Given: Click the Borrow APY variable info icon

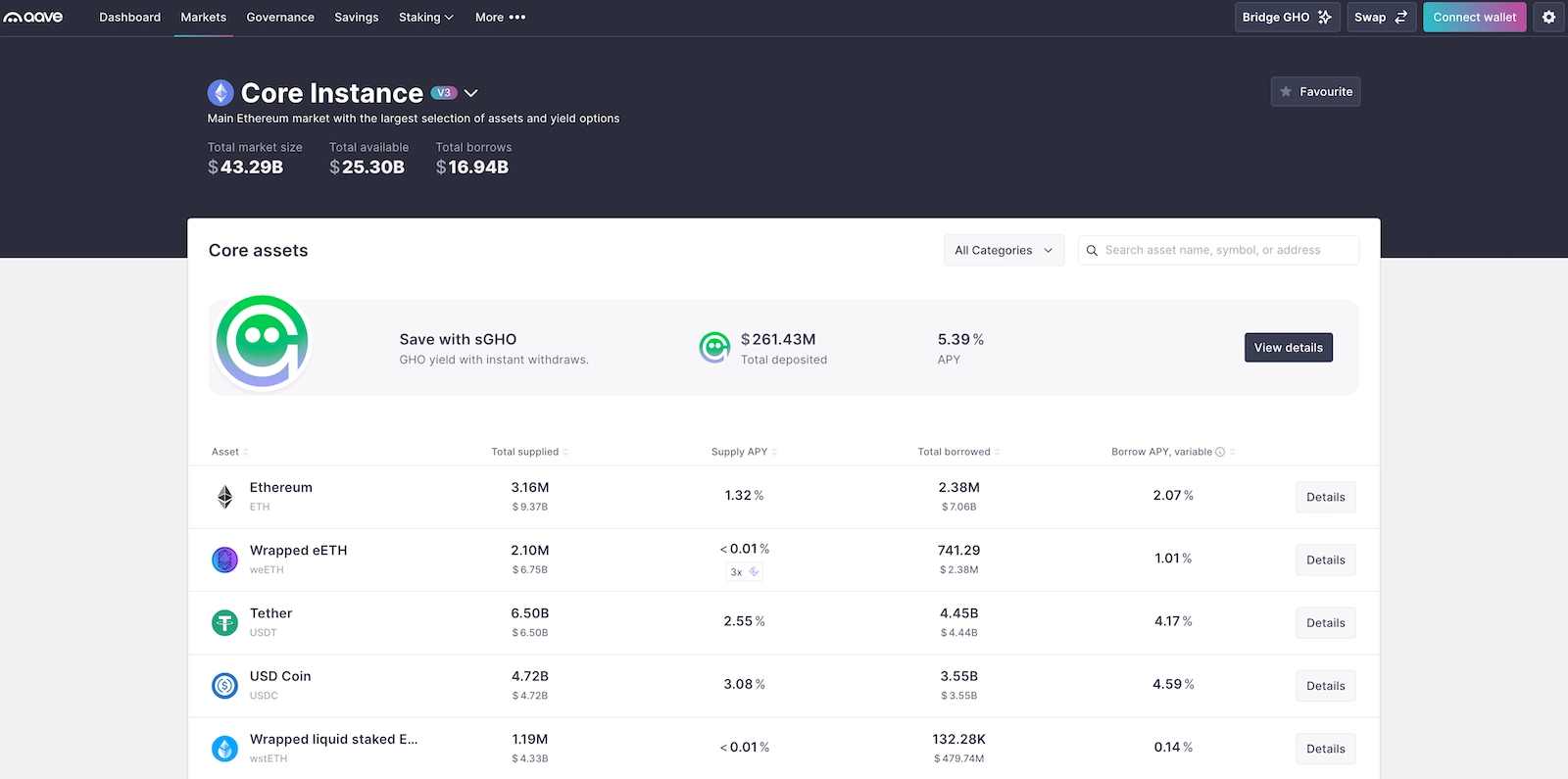Looking at the screenshot, I should [1220, 452].
